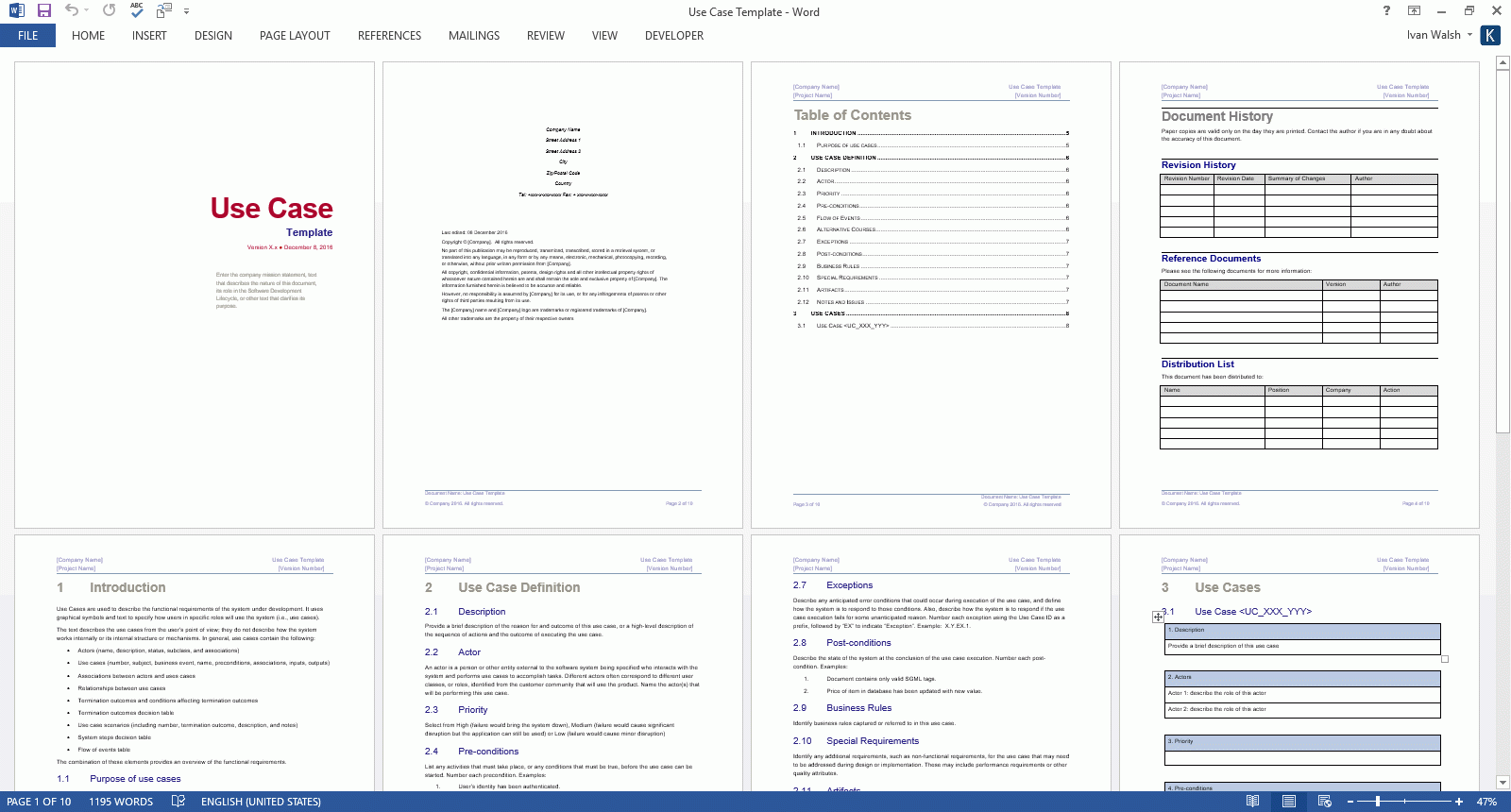Open Ribbon Display Options icon
The width and height of the screenshot is (1511, 812).
pyautogui.click(x=1414, y=10)
